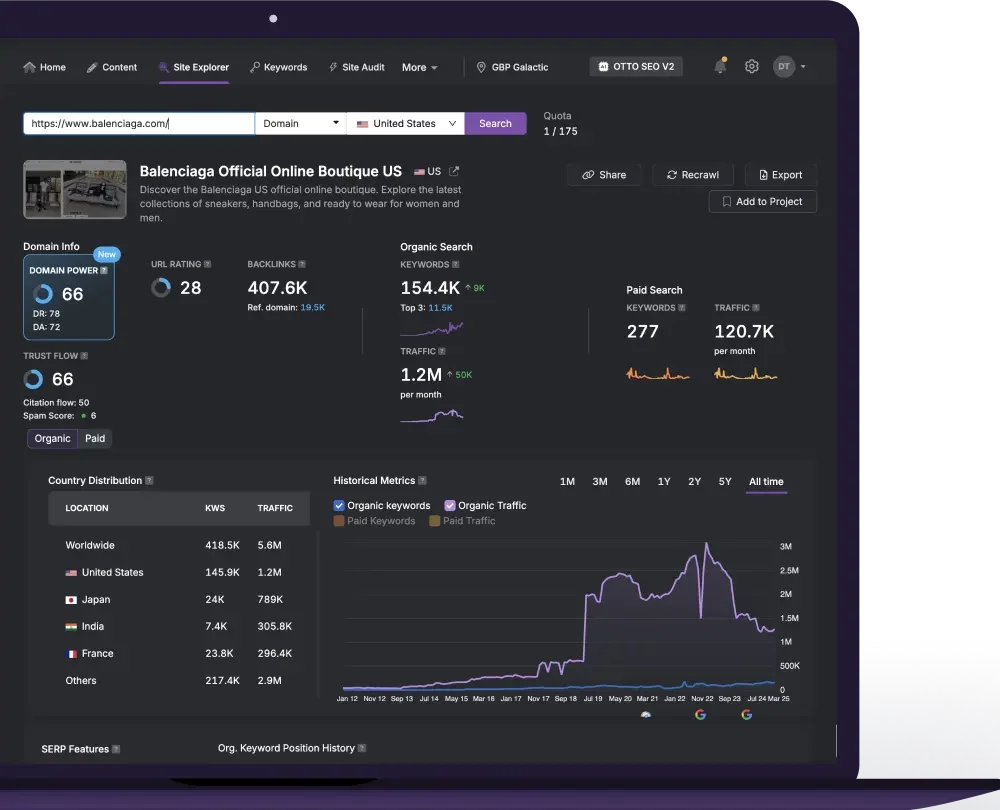Select the 2Y time range

695,482
